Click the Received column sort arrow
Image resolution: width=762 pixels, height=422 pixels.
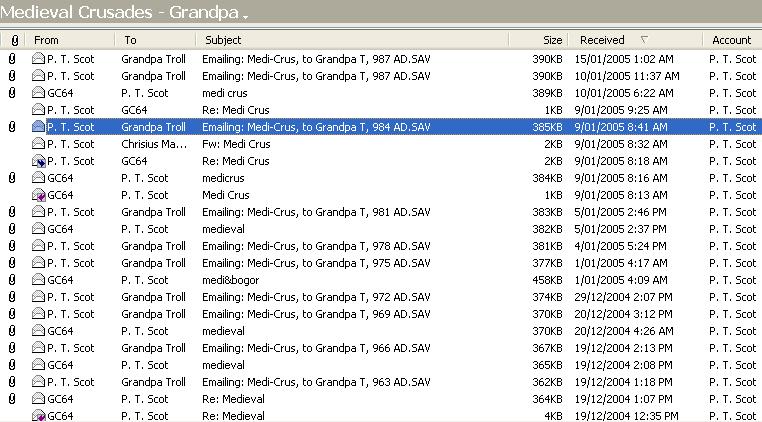pyautogui.click(x=643, y=40)
